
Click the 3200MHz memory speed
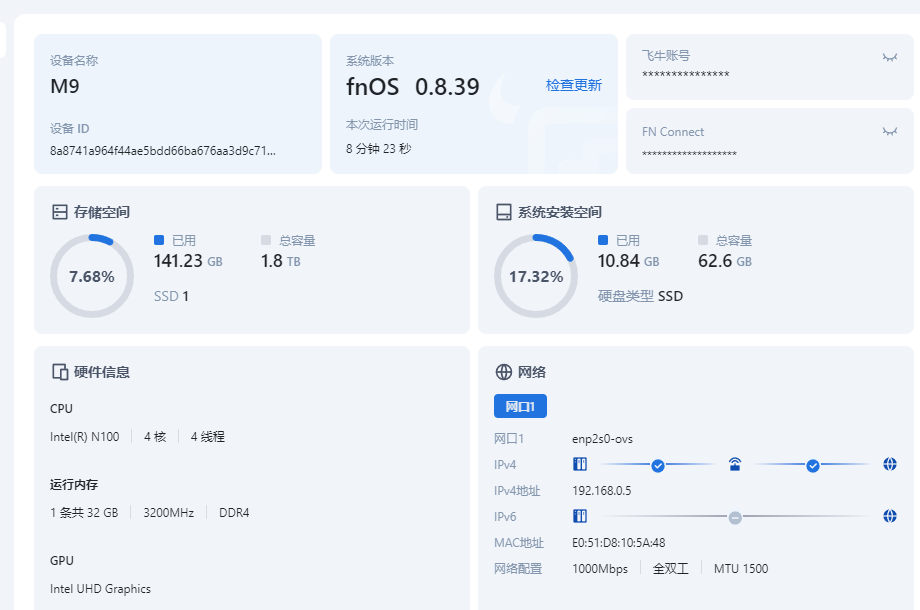coord(168,513)
